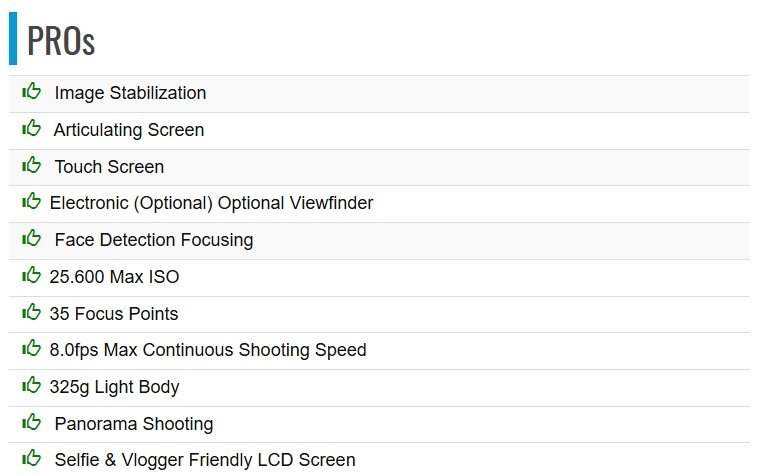Click thumbs-up icon beside Selfie & Vlogger row
This screenshot has height=475, width=762.
click(x=32, y=459)
